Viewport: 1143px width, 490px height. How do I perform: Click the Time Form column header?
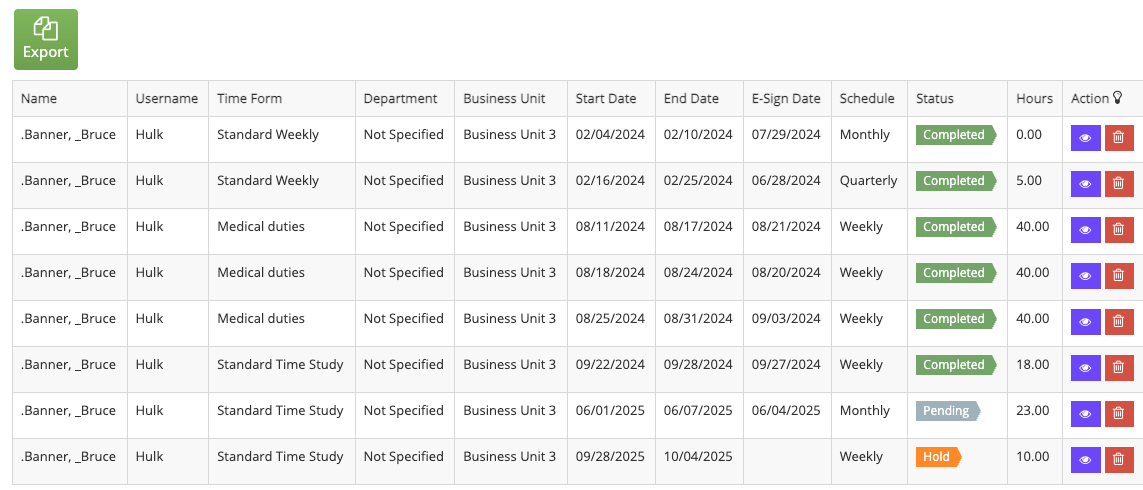[x=249, y=98]
